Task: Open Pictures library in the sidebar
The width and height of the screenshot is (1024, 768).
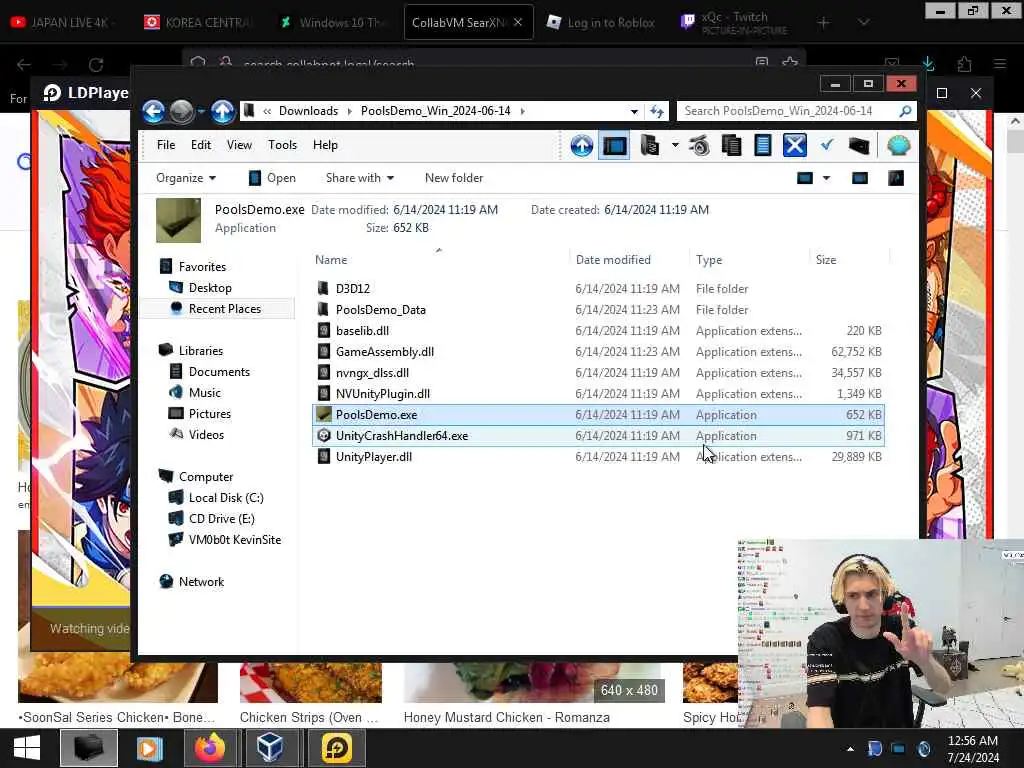Action: click(209, 413)
